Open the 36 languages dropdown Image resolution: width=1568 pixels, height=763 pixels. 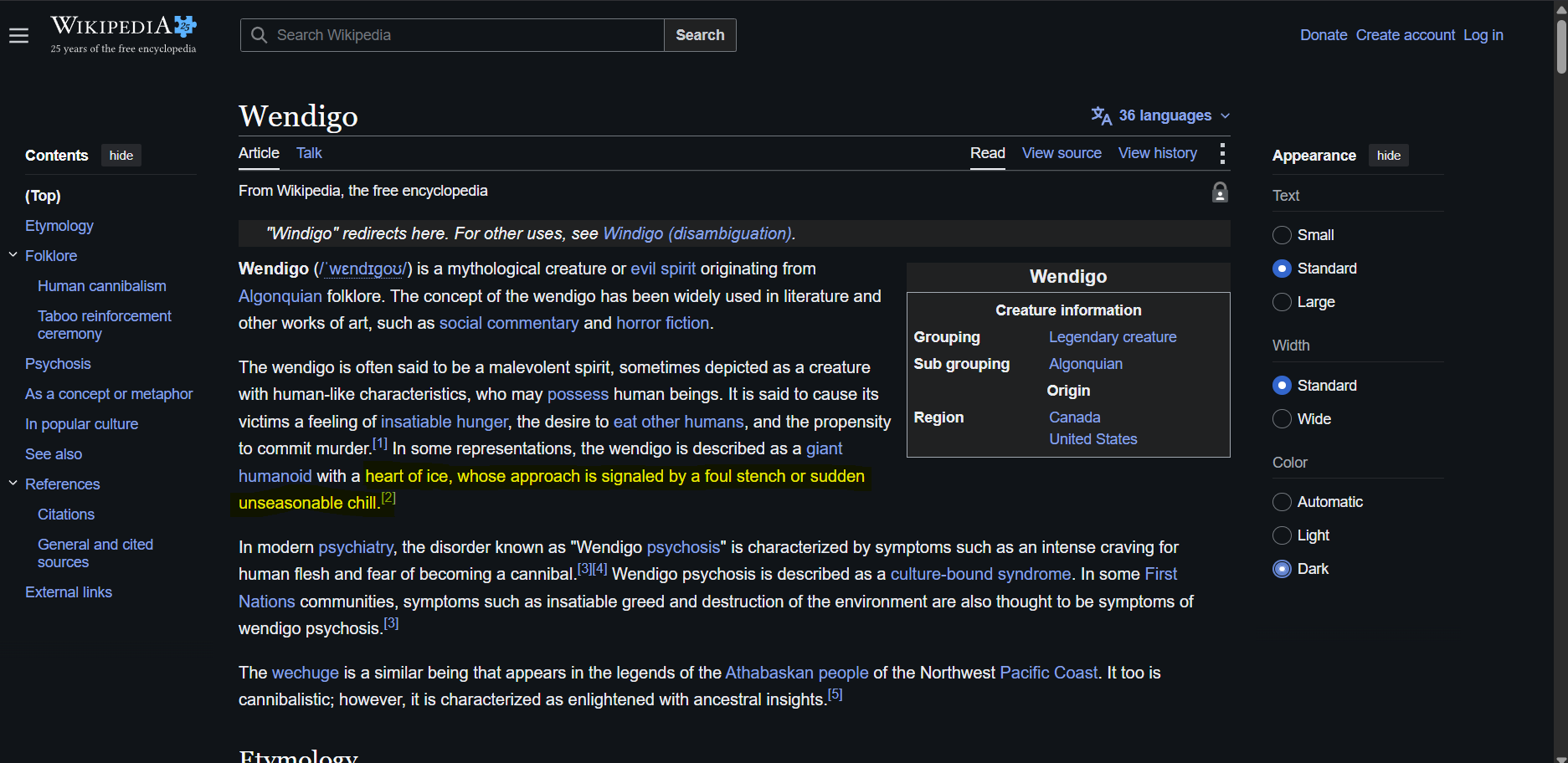1160,115
